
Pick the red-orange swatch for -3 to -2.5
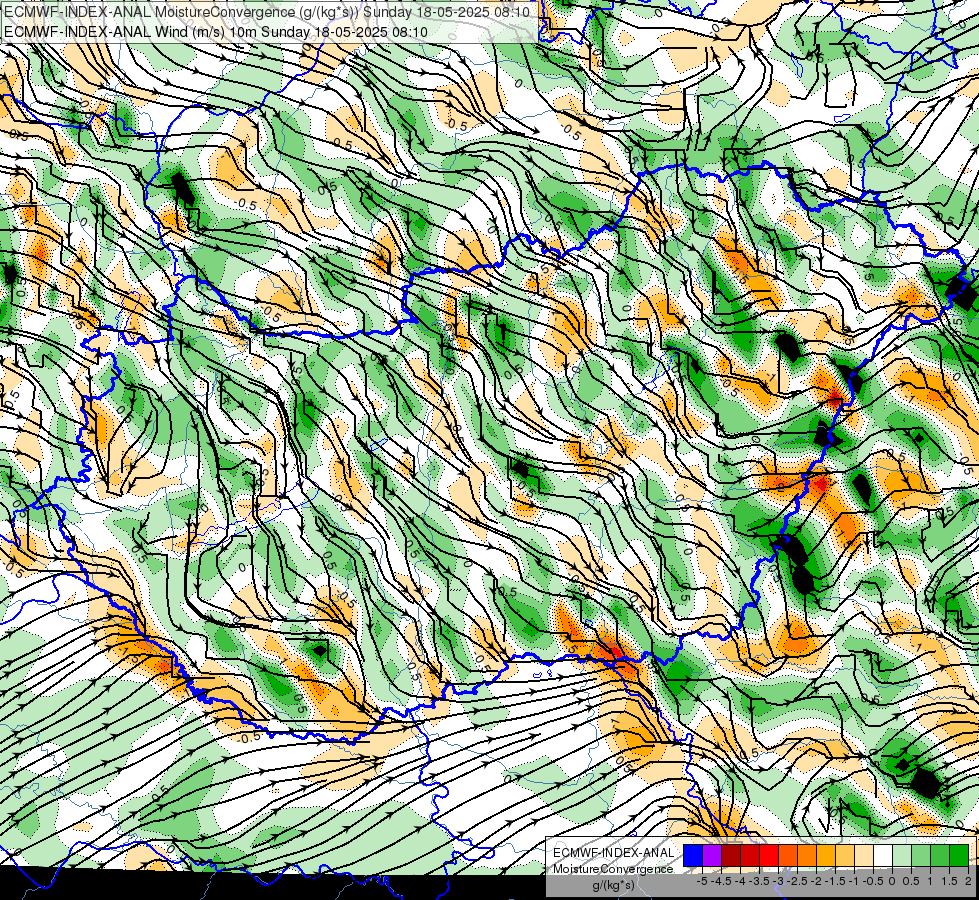(x=788, y=856)
